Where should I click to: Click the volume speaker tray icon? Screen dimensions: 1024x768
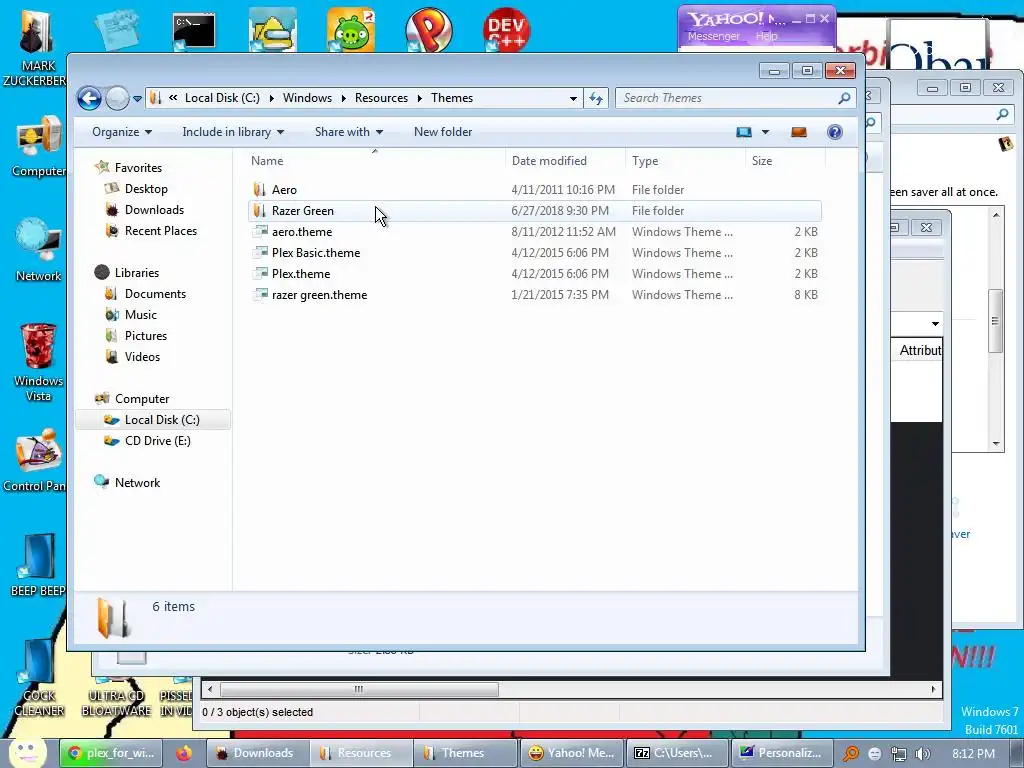pyautogui.click(x=923, y=754)
